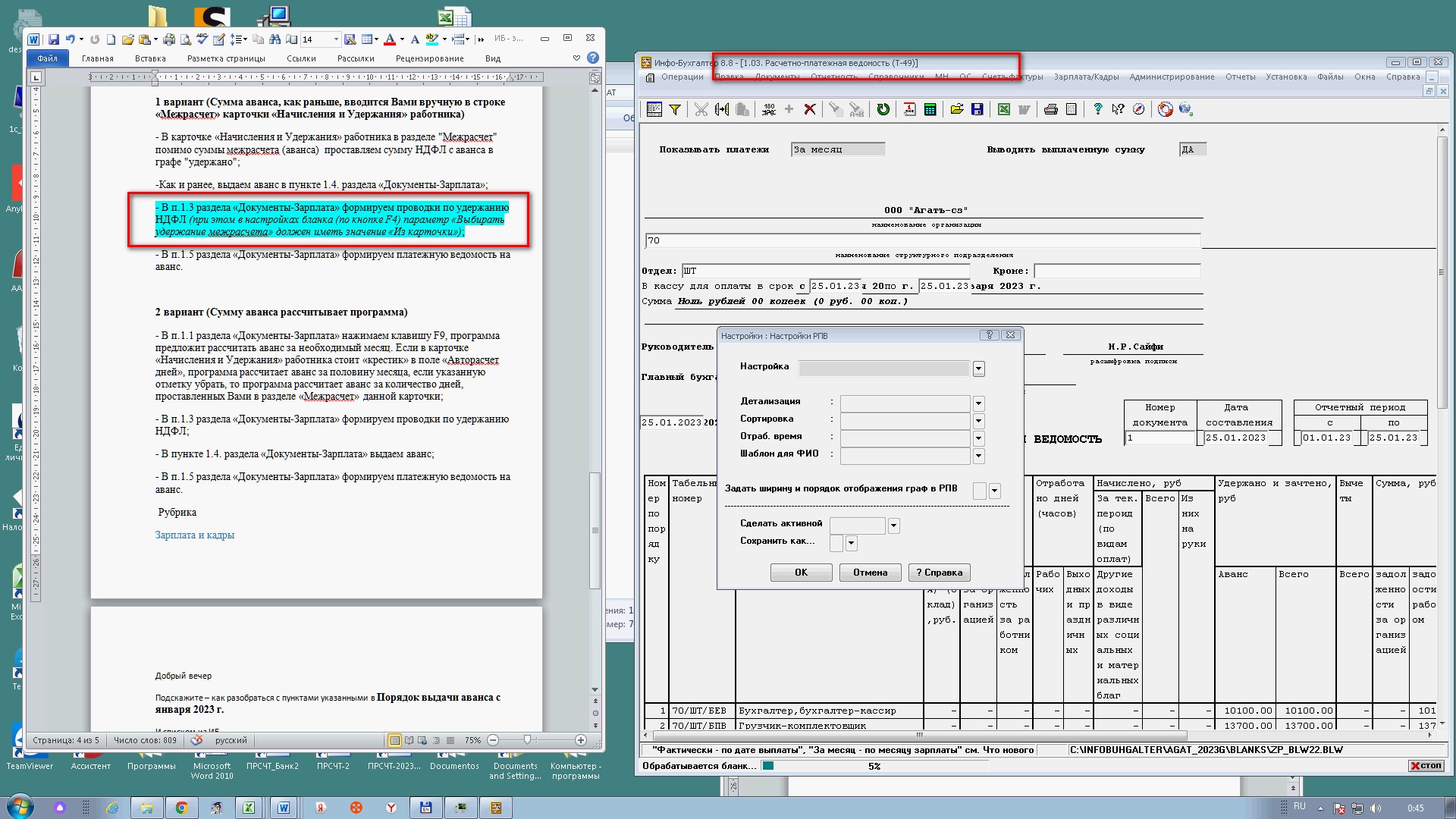The width and height of the screenshot is (1456, 819).
Task: Expand the Сортировка dropdown arrow
Action: (979, 421)
